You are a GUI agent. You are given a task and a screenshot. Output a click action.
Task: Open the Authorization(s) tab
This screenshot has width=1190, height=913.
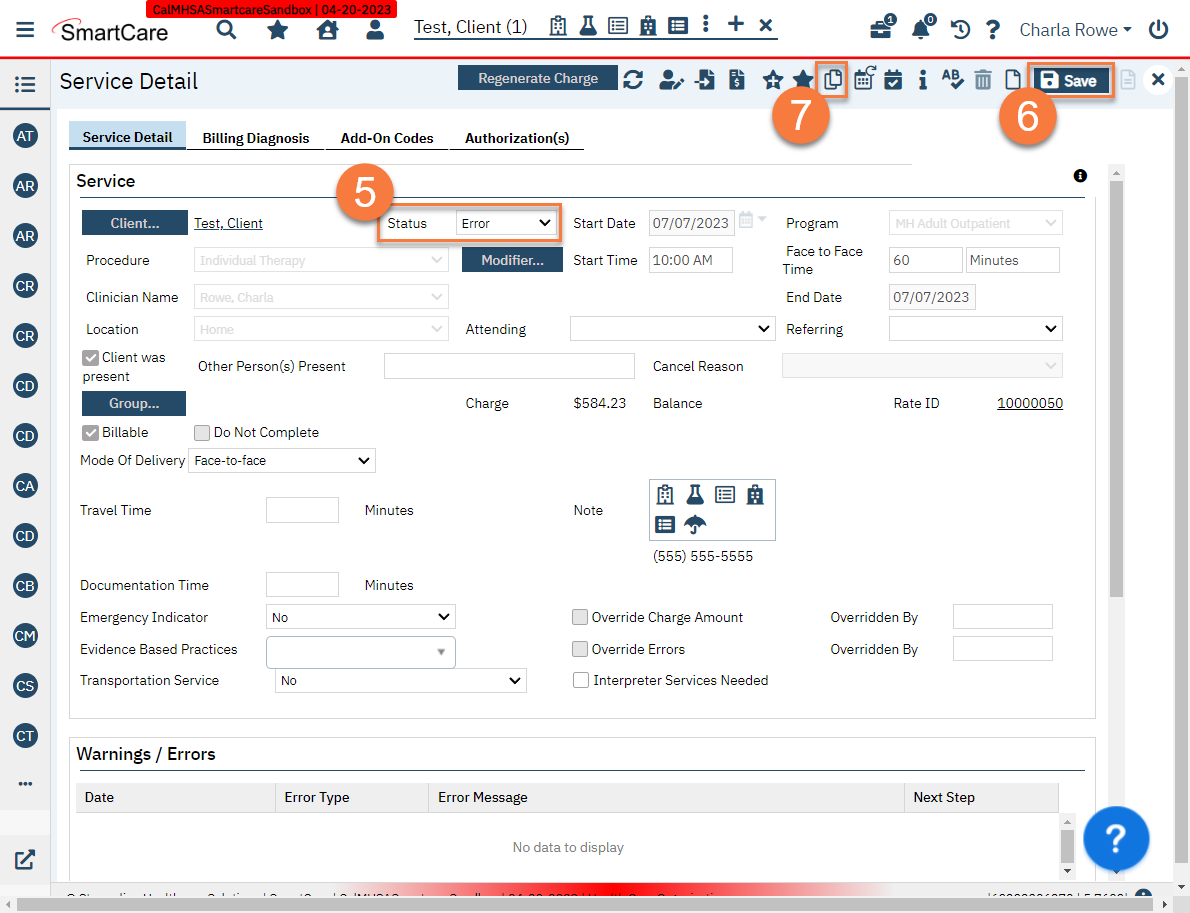[x=517, y=137]
